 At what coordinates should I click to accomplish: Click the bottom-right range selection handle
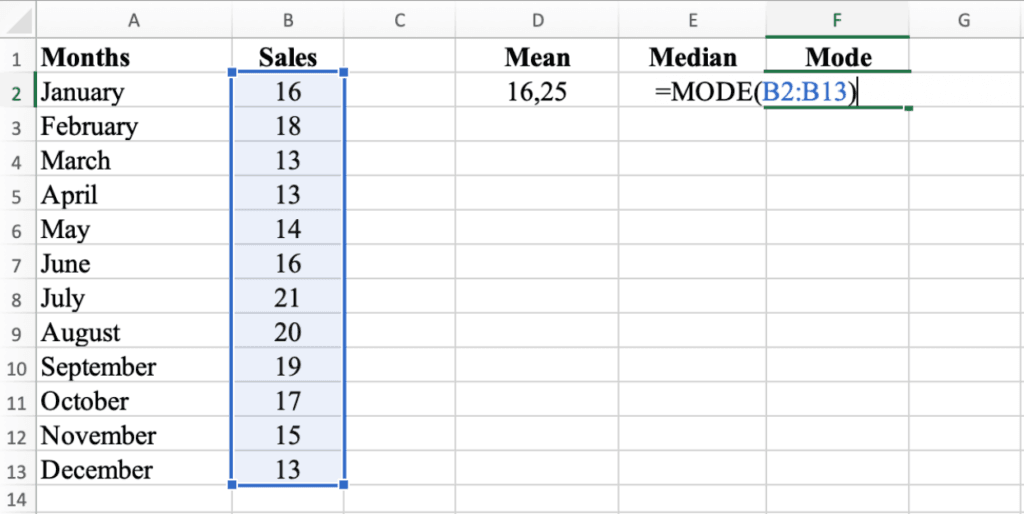tap(344, 485)
